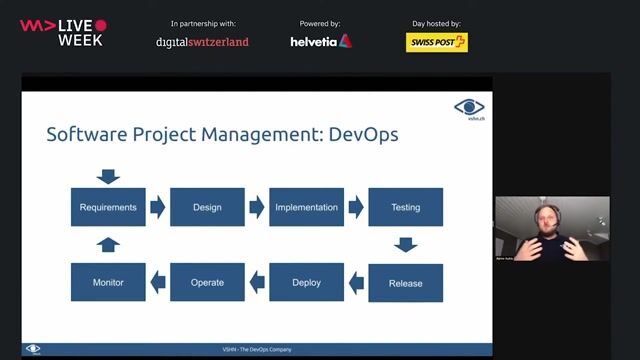Click down arrow between Testing and Release

pyautogui.click(x=406, y=244)
